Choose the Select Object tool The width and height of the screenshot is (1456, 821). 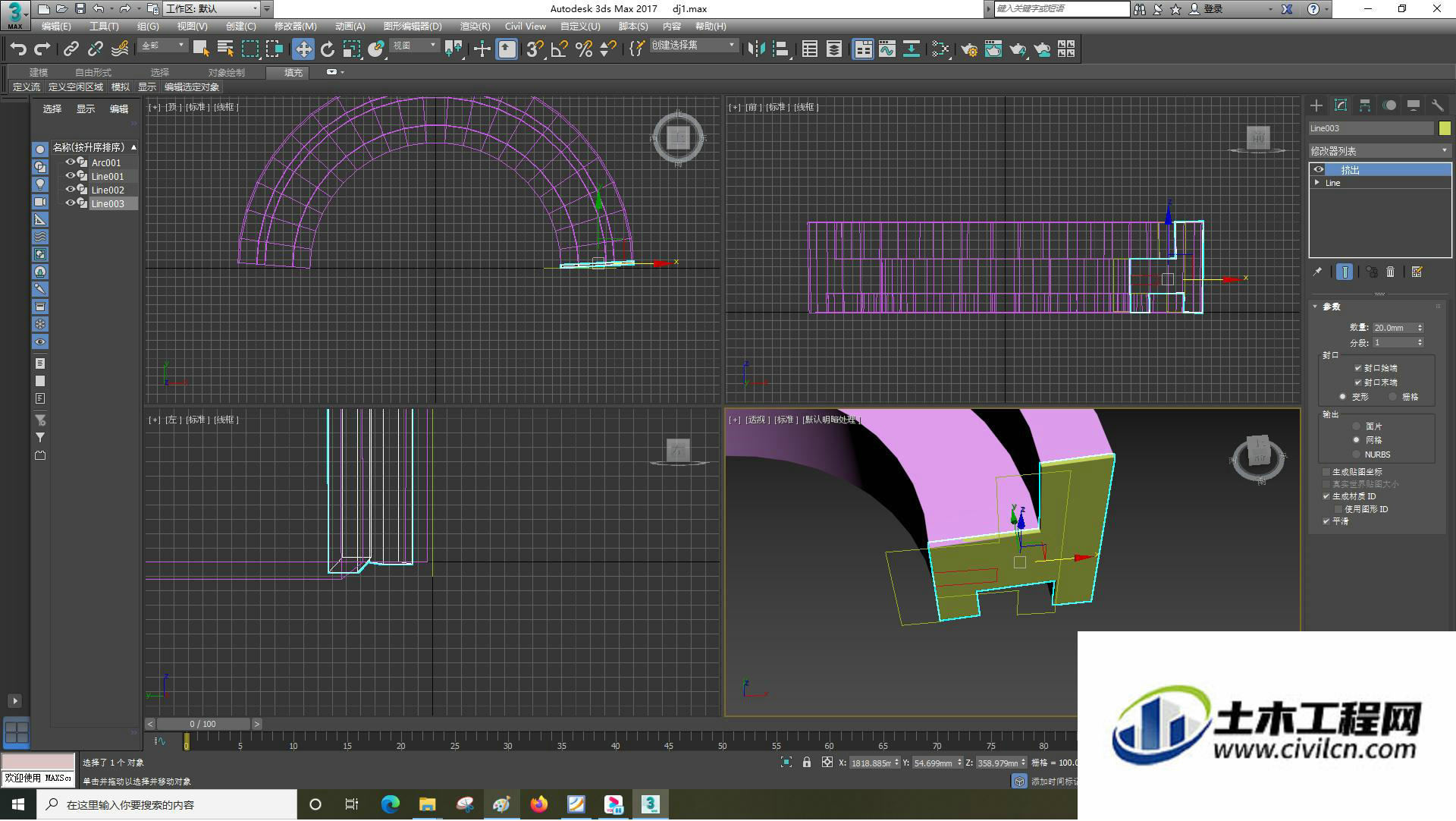pyautogui.click(x=201, y=49)
